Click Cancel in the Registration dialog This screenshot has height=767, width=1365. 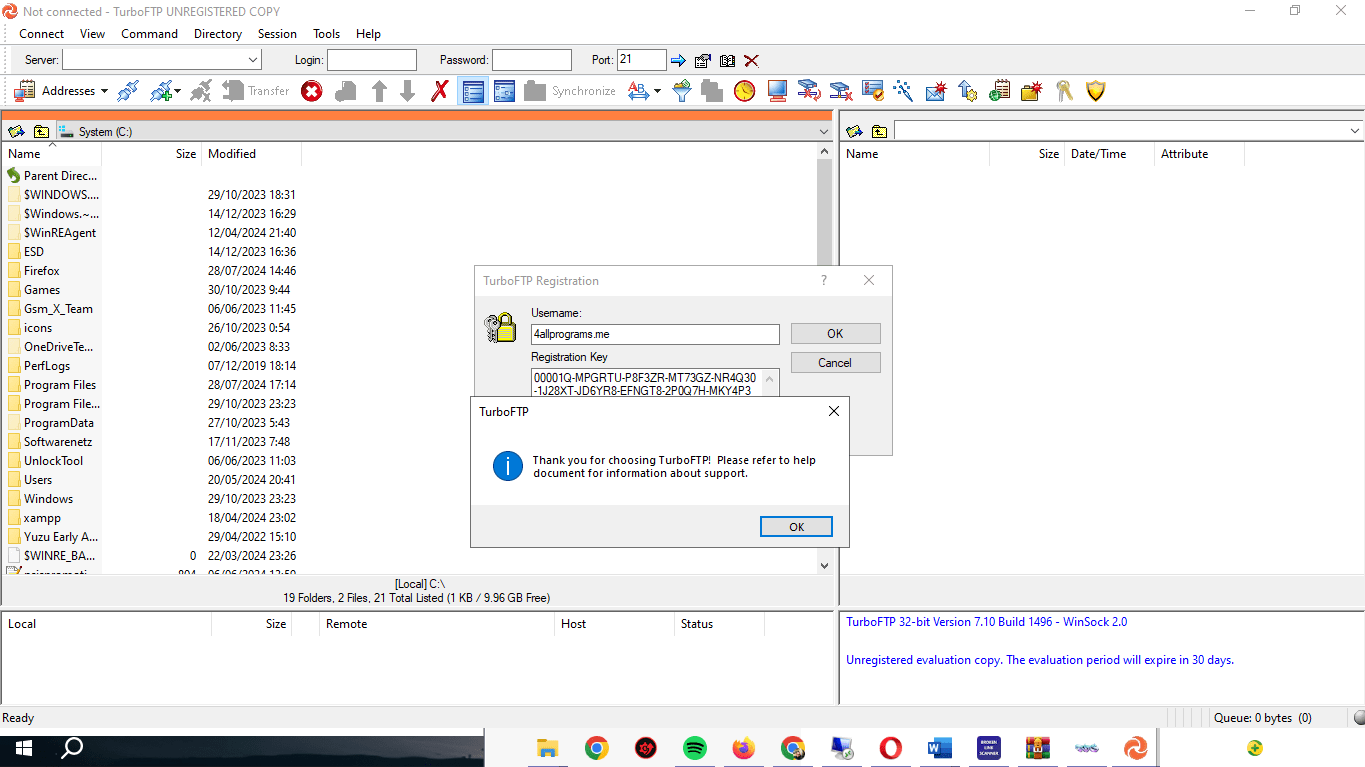(x=835, y=363)
